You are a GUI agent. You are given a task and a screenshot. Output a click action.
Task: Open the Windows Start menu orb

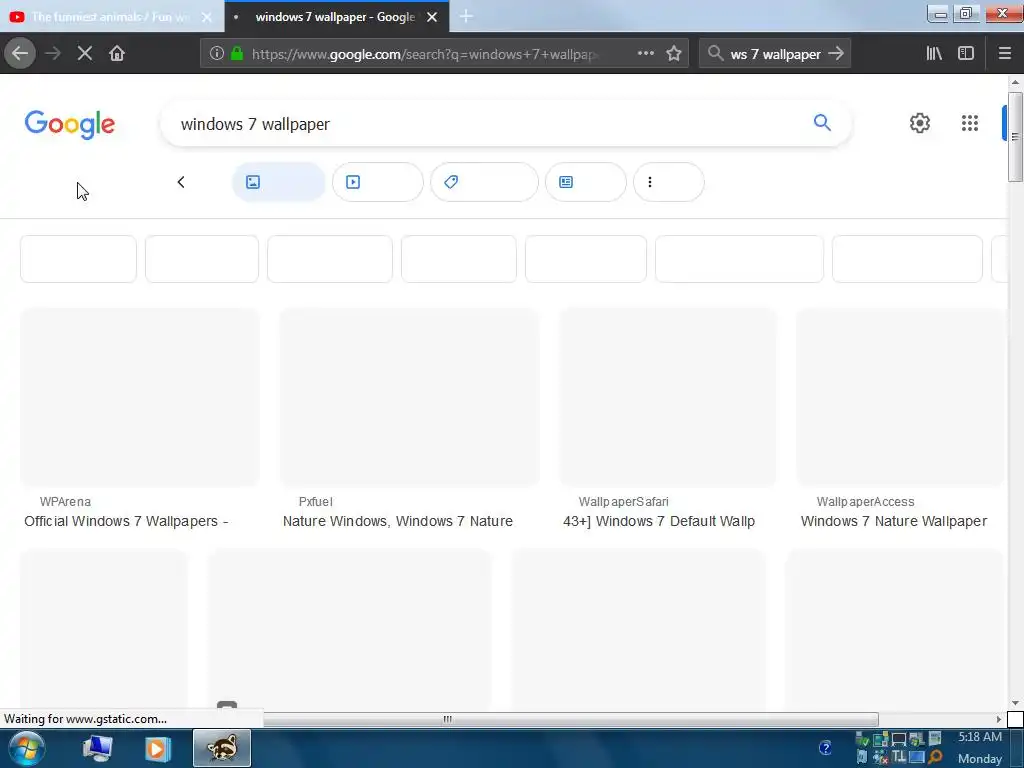coord(27,748)
